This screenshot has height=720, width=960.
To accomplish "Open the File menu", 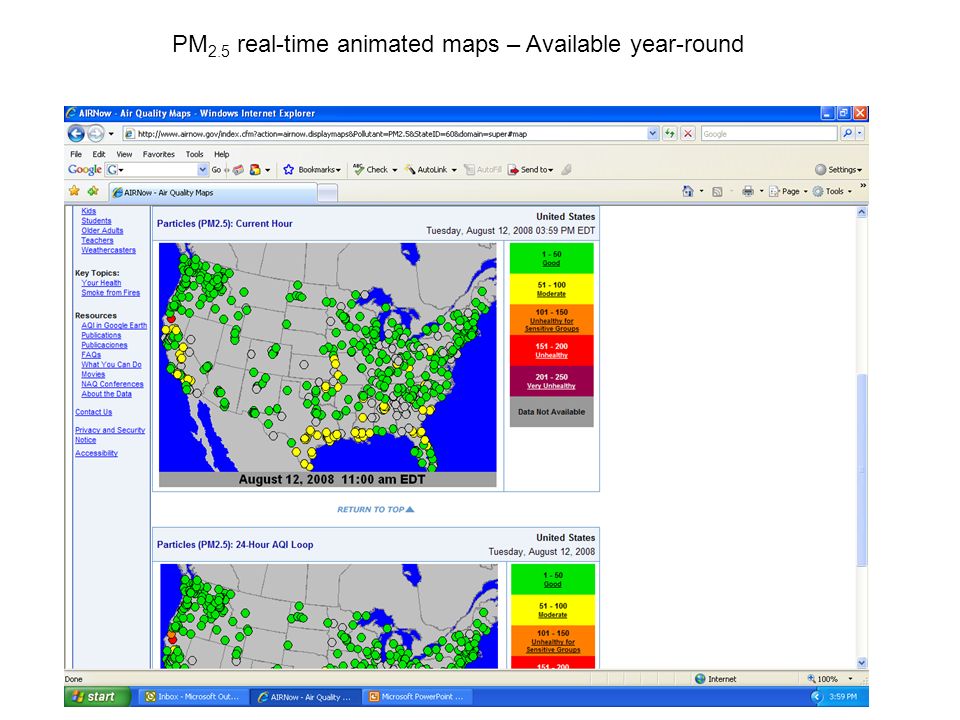I will (x=76, y=154).
